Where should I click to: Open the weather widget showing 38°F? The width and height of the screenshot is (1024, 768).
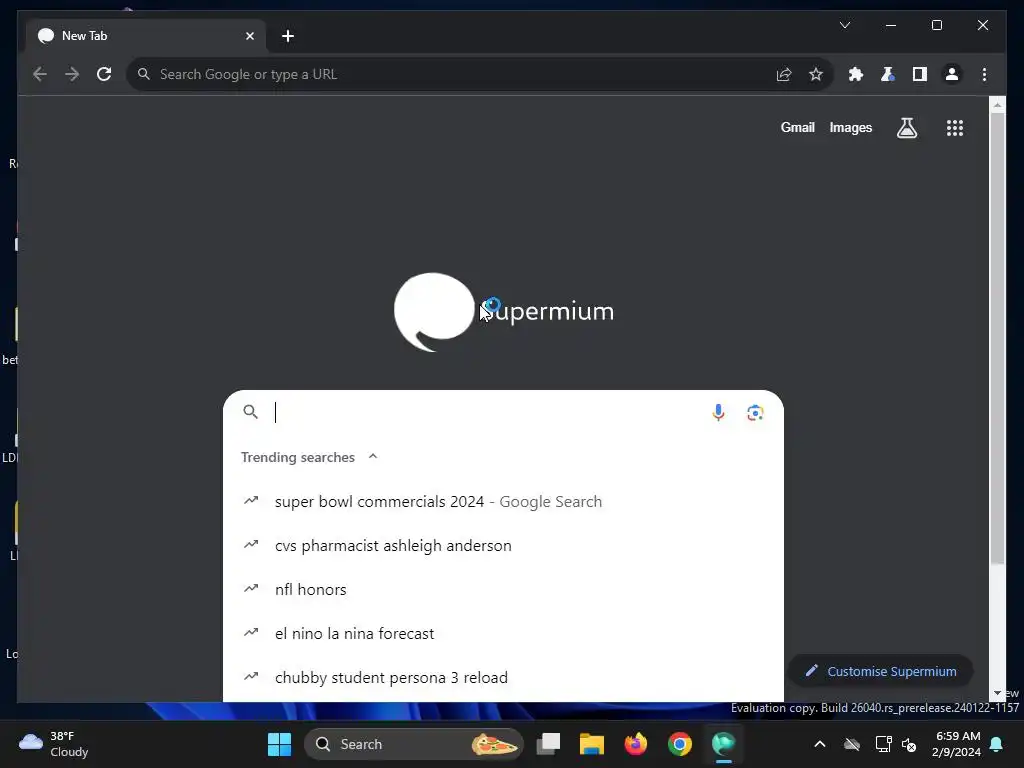tap(55, 744)
